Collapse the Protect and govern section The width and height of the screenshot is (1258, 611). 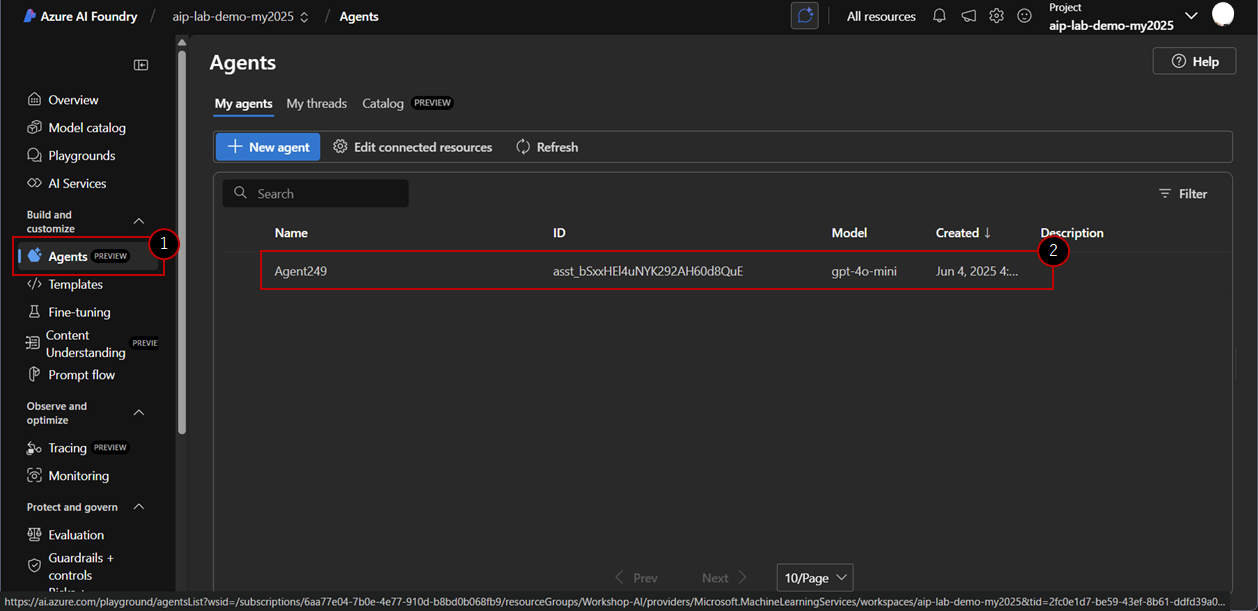139,507
